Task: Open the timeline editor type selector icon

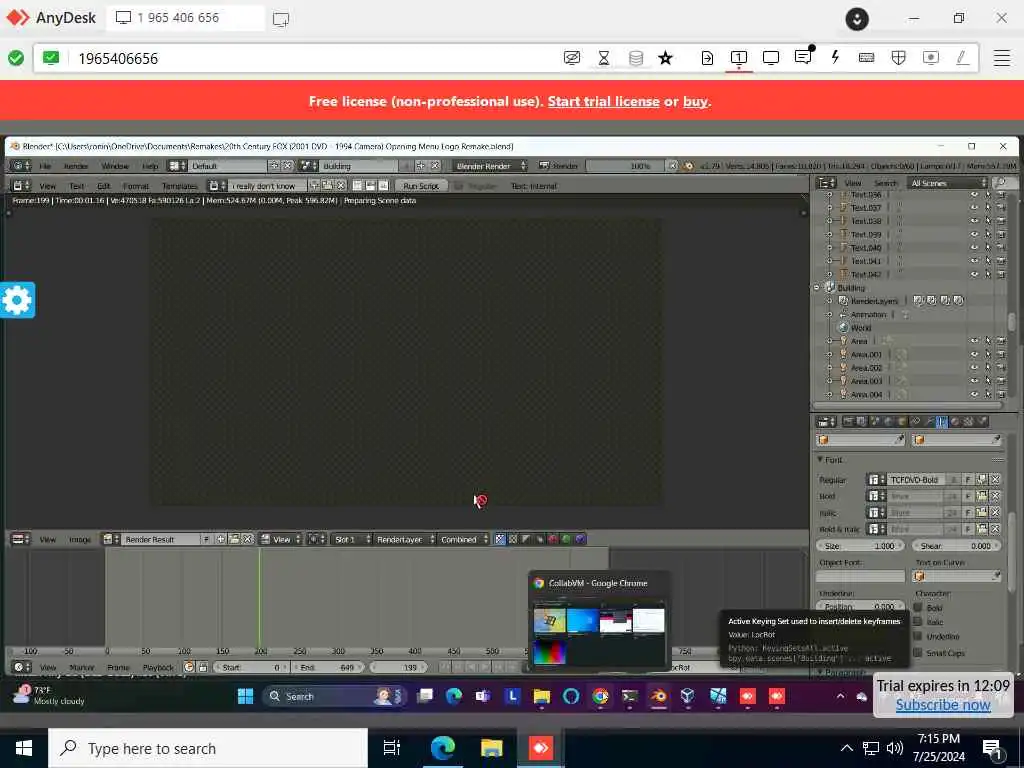Action: pos(22,667)
